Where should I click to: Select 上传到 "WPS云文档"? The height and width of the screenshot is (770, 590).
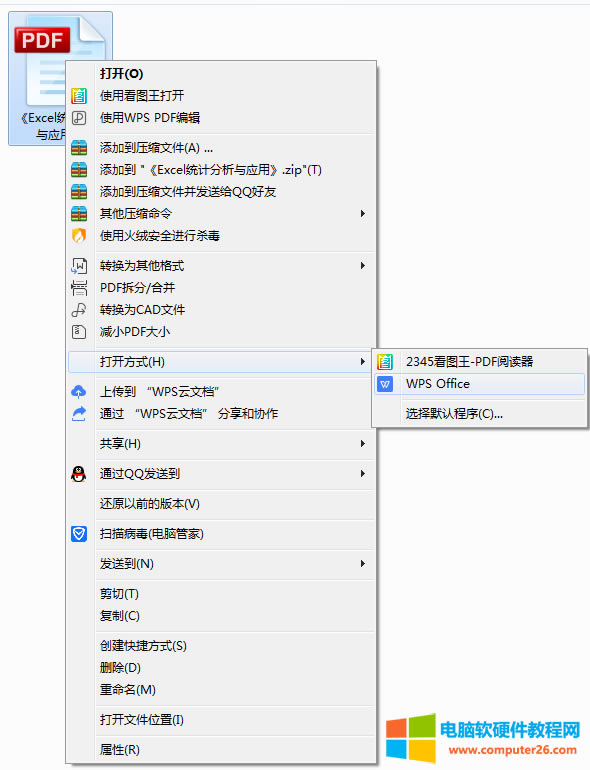click(221, 392)
